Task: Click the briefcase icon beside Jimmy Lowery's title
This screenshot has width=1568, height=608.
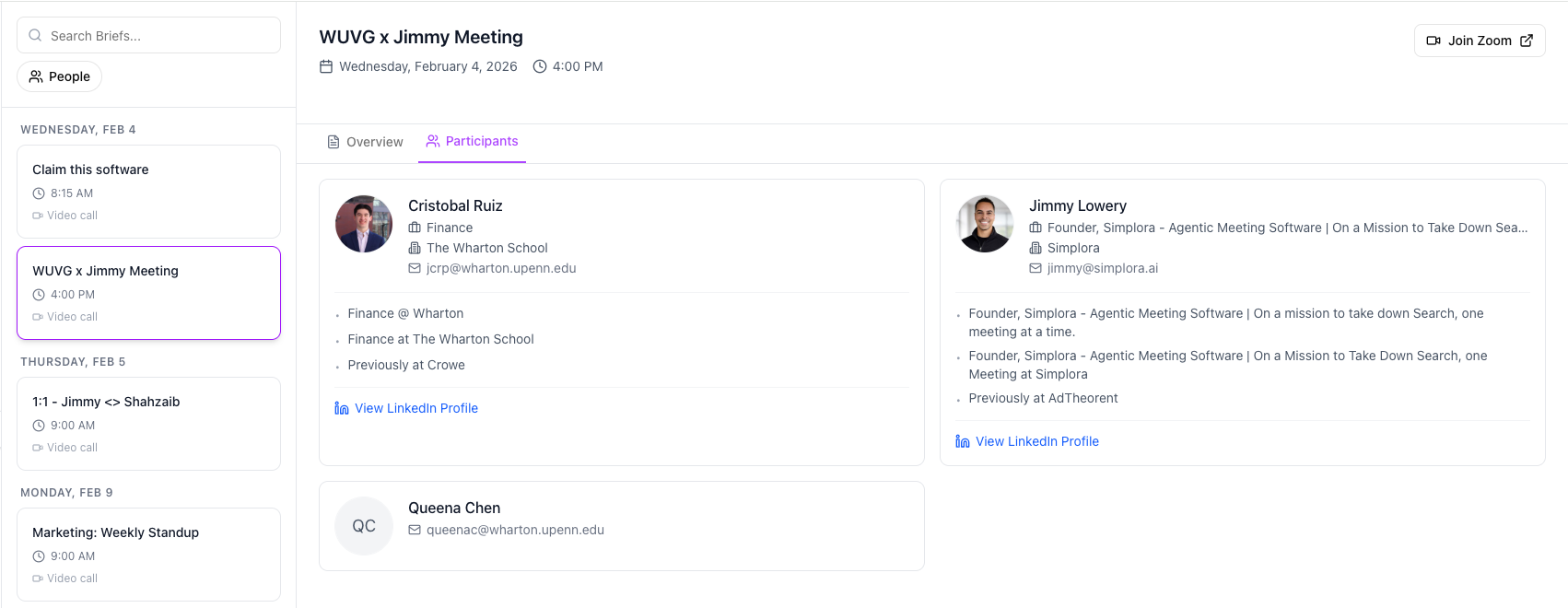Action: (x=1036, y=227)
